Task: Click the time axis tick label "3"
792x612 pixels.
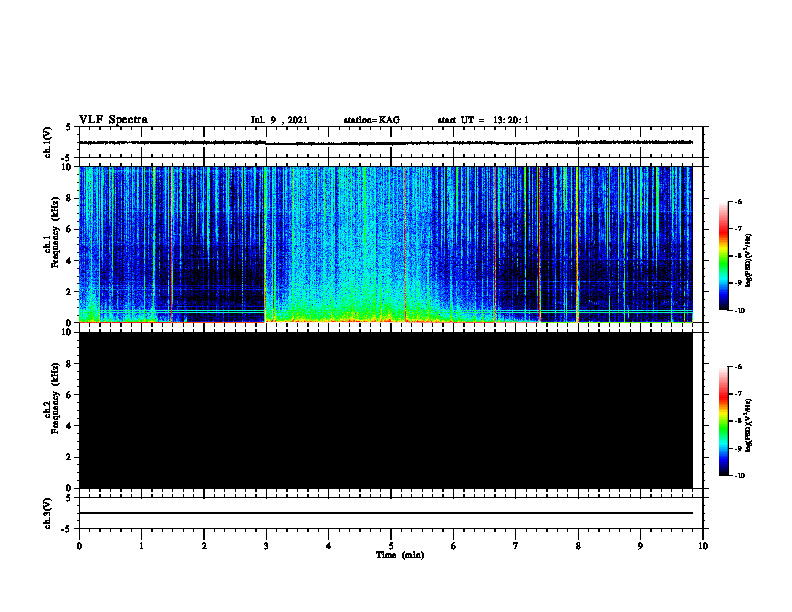Action: (x=266, y=546)
